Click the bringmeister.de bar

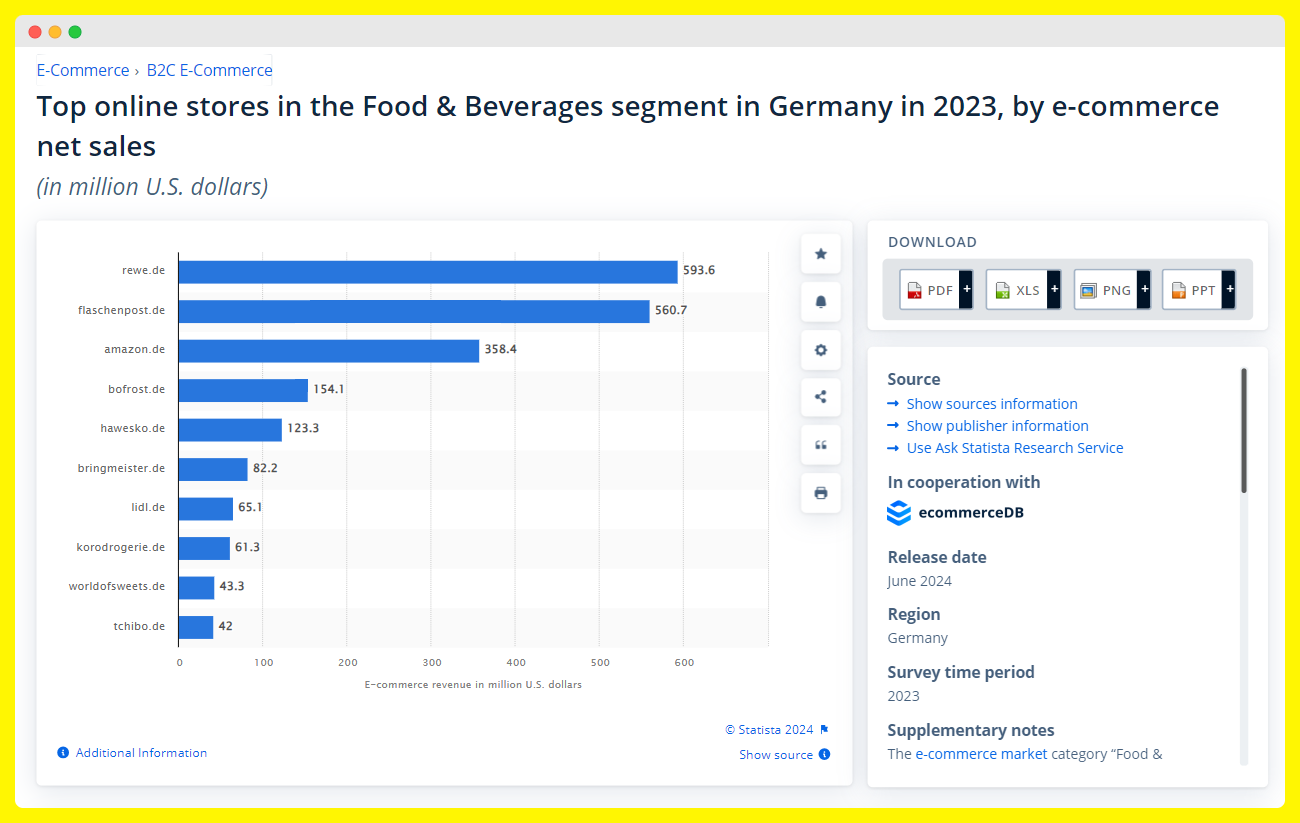coord(213,469)
